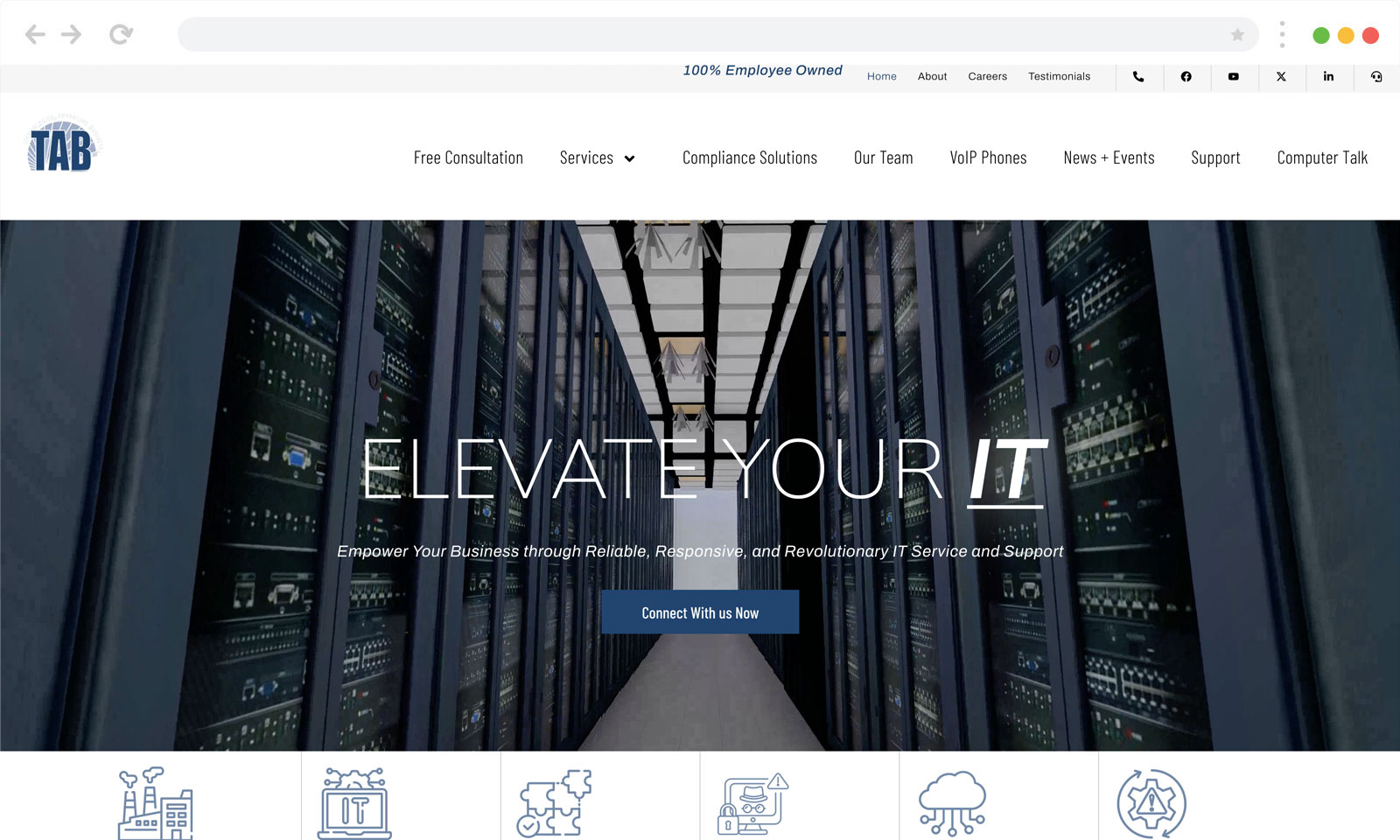Image resolution: width=1400 pixels, height=840 pixels.
Task: Open the X (Twitter) social icon
Action: pos(1281,77)
